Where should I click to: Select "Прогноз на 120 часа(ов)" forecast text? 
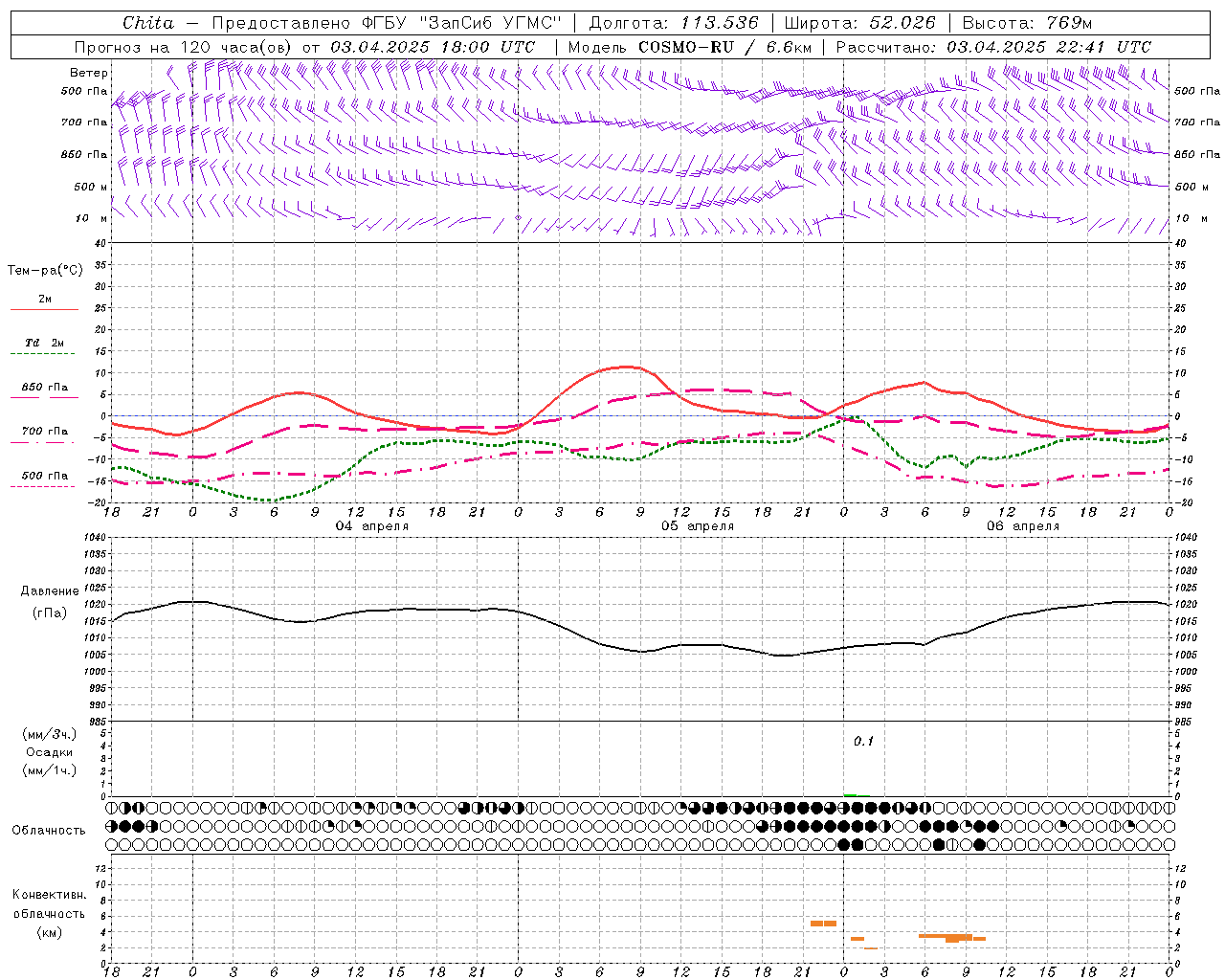(x=184, y=47)
